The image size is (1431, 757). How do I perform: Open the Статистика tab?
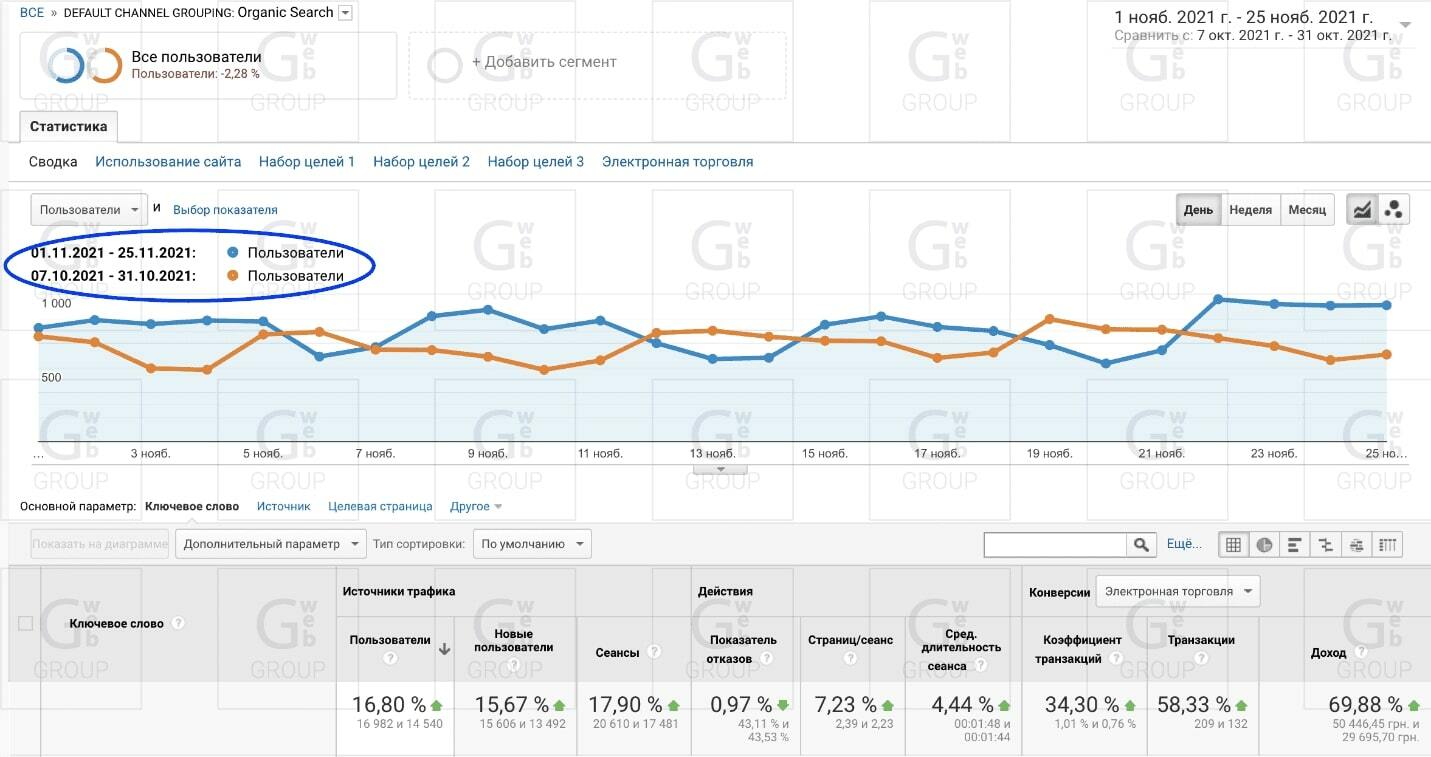click(68, 127)
